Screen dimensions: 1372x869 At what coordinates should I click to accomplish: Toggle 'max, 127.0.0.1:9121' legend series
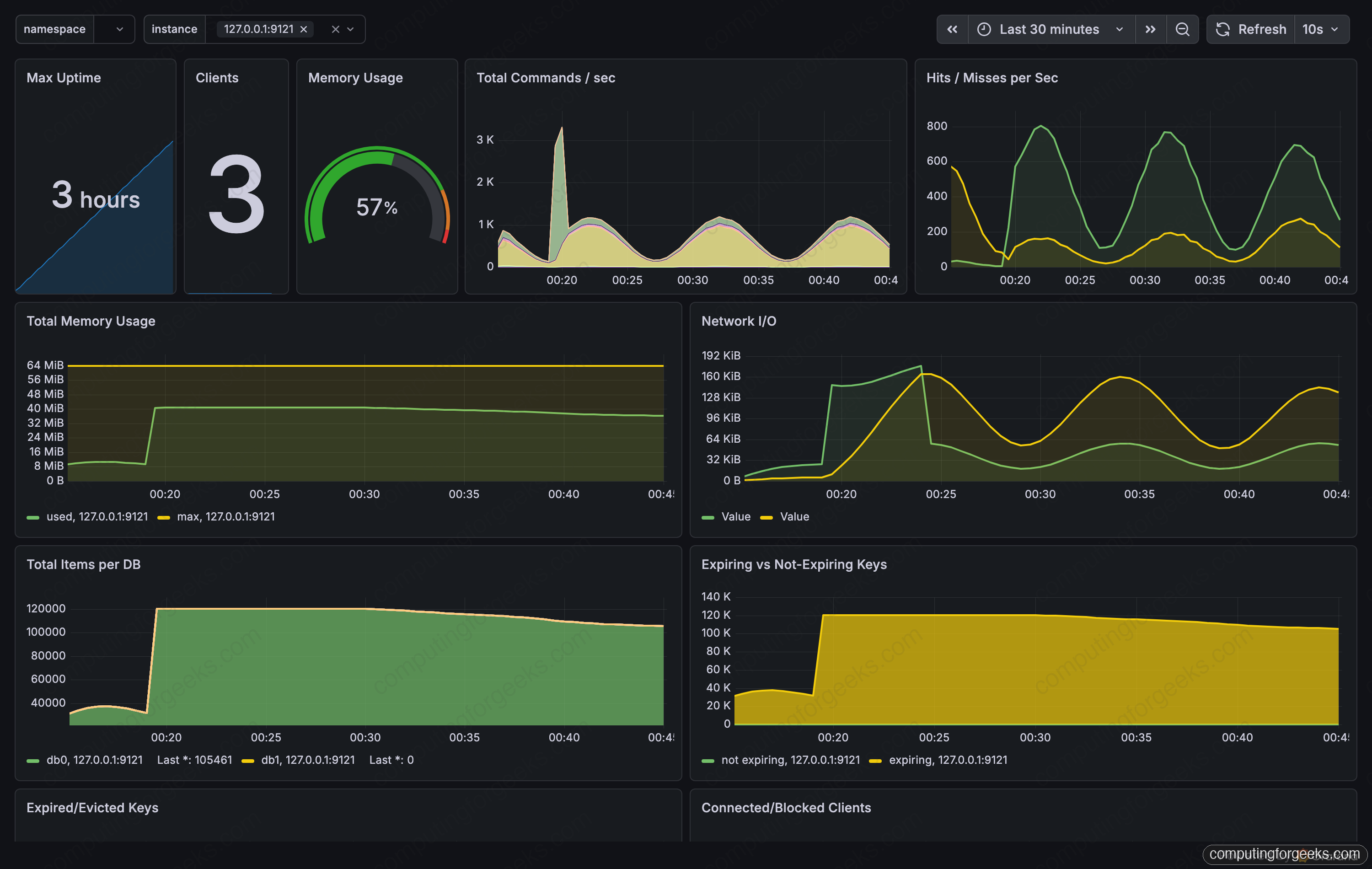225,516
